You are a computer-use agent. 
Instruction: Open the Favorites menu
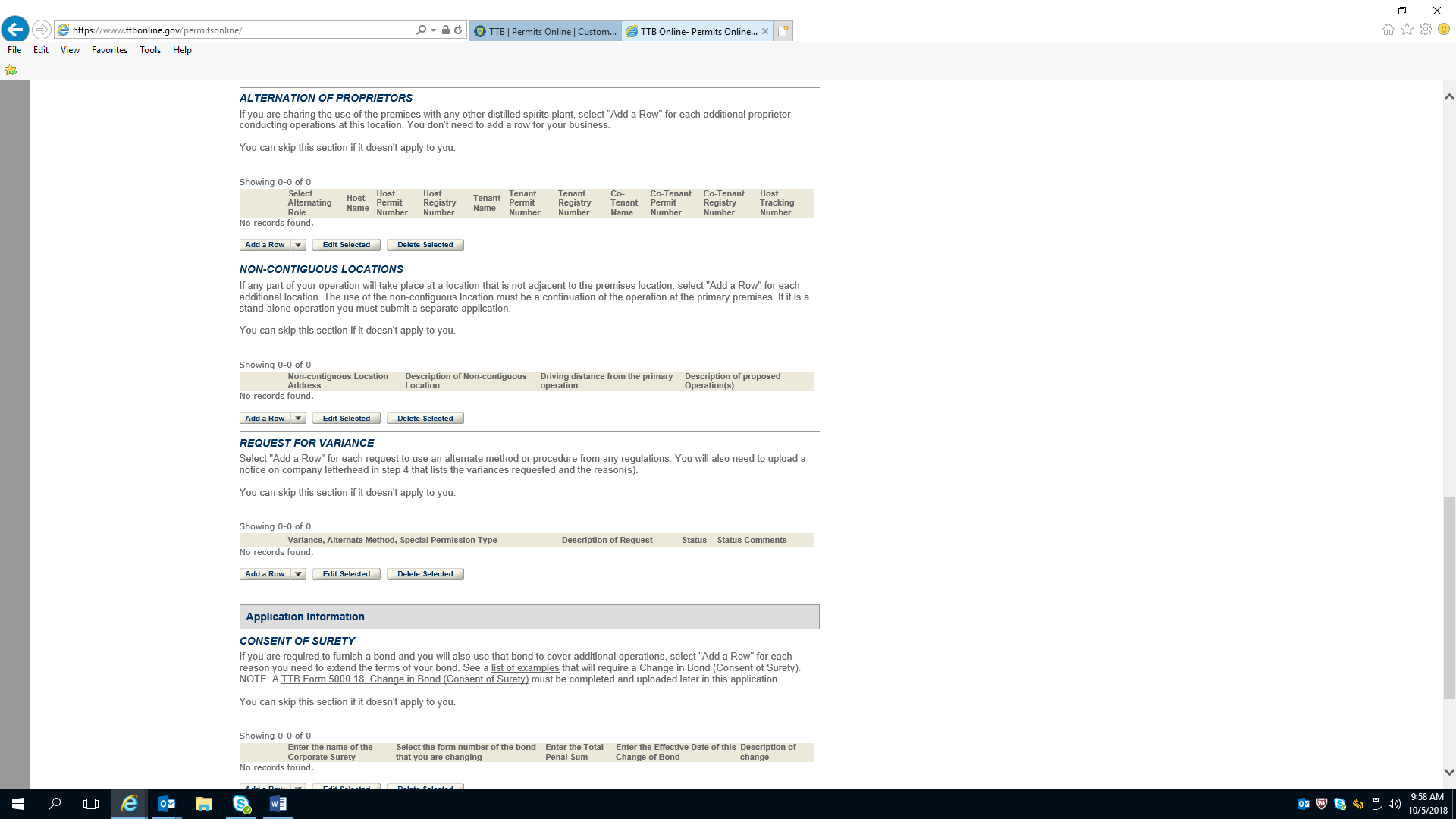point(109,50)
